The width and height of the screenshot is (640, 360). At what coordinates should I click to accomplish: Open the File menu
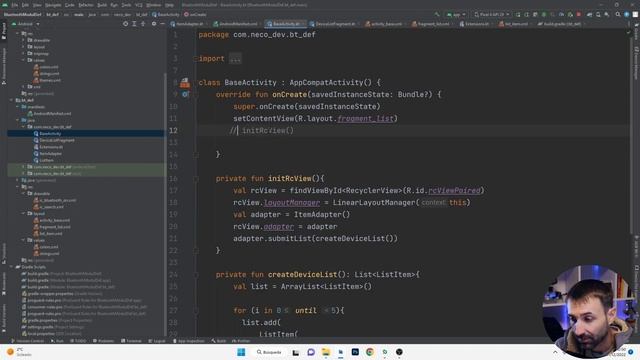[15, 5]
